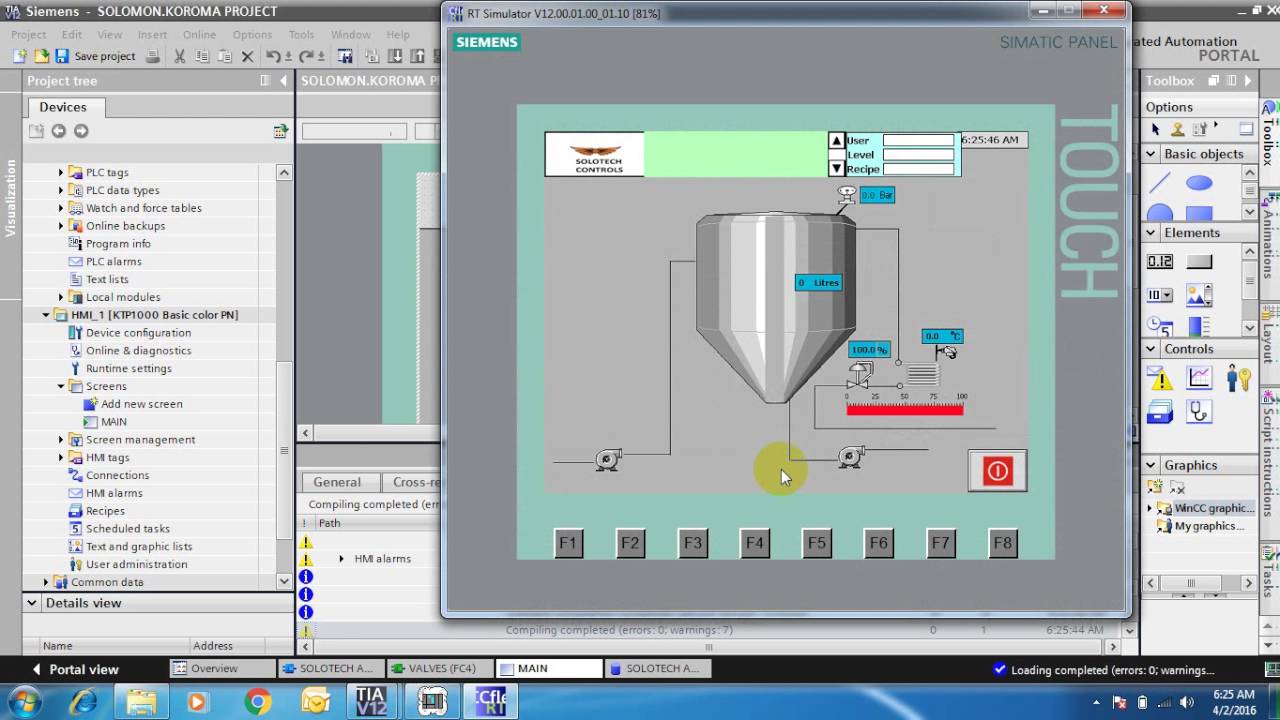Click the F8 softkey on simulator panel

[x=1002, y=543]
